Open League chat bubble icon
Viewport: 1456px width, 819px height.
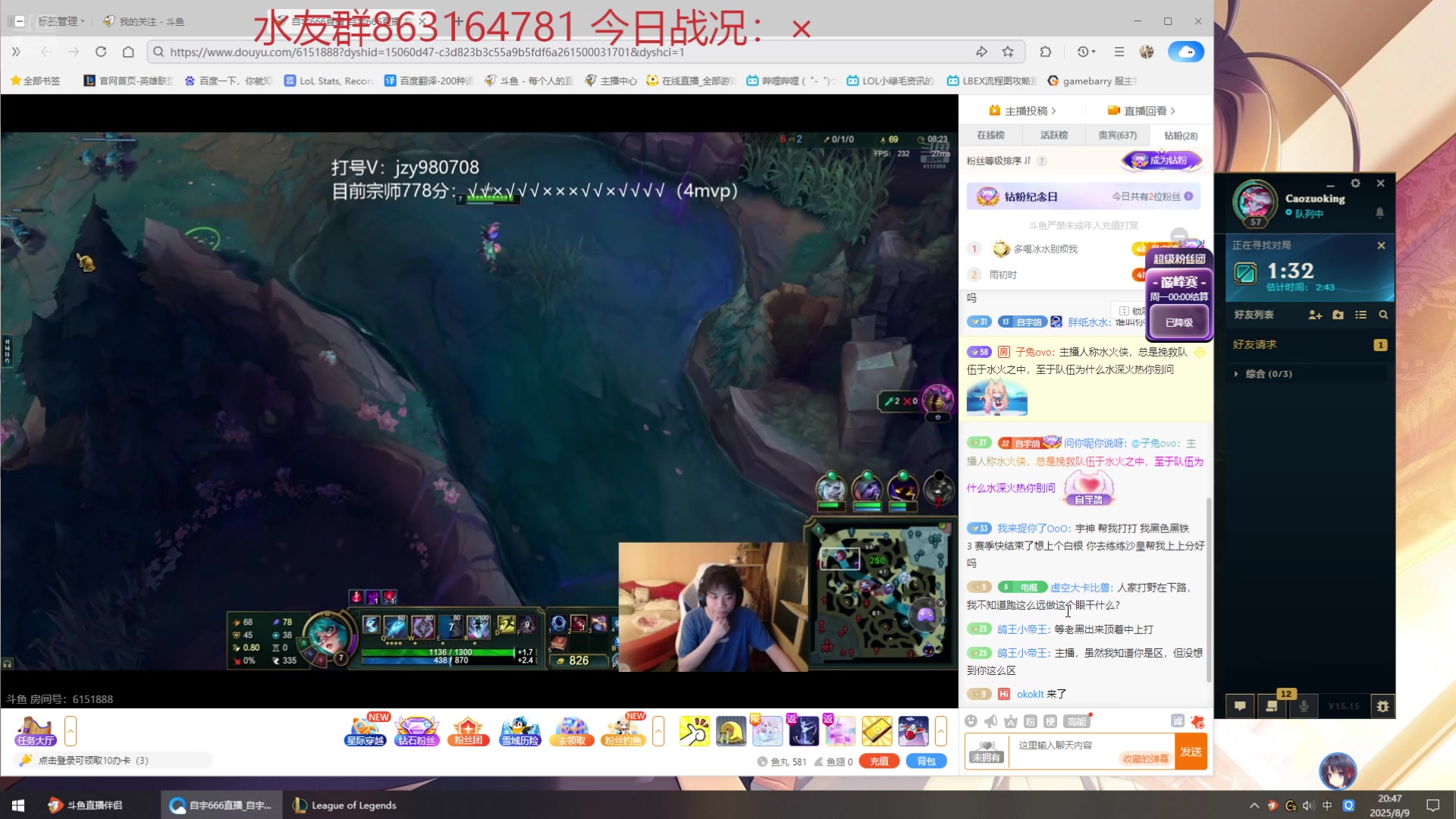1240,706
